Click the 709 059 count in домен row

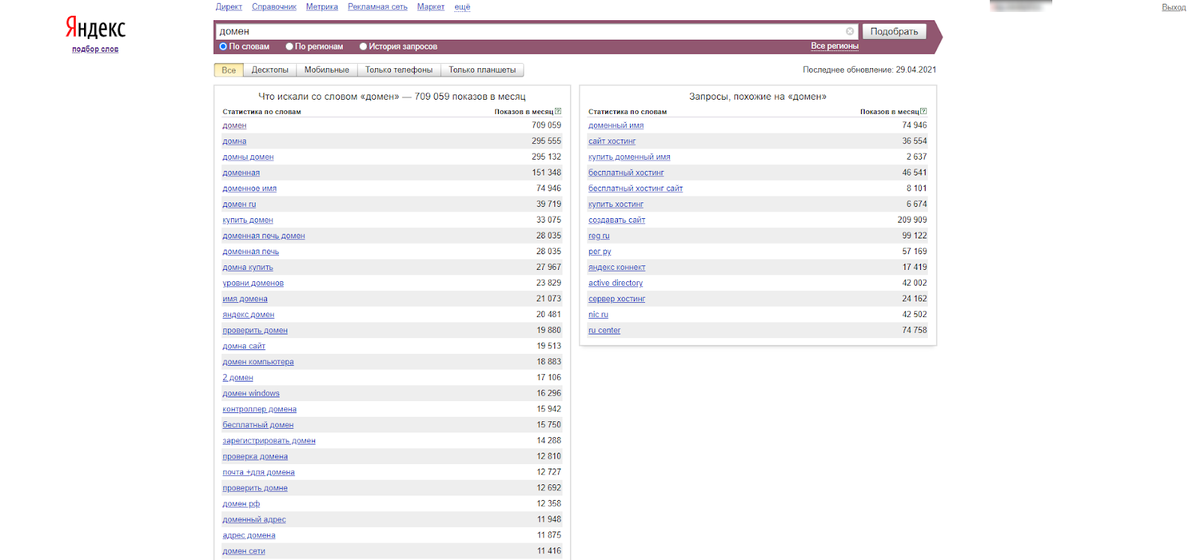546,125
